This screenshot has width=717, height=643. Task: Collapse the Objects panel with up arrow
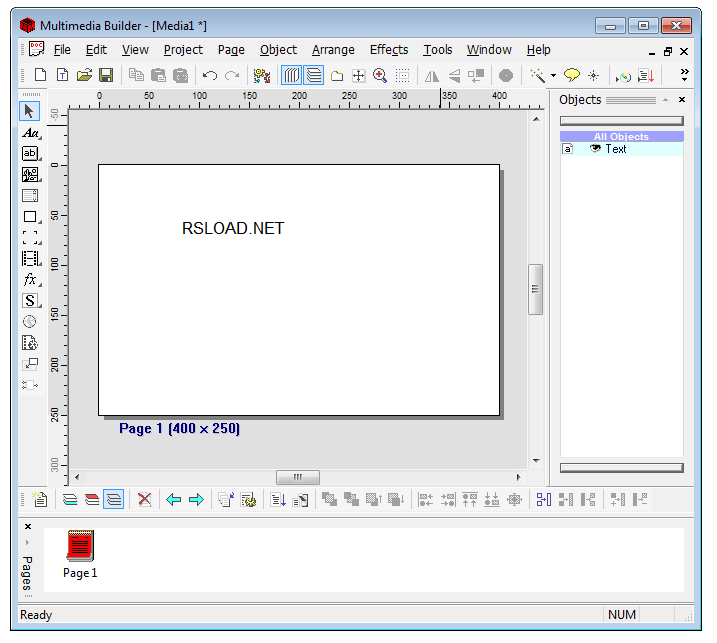(x=666, y=100)
